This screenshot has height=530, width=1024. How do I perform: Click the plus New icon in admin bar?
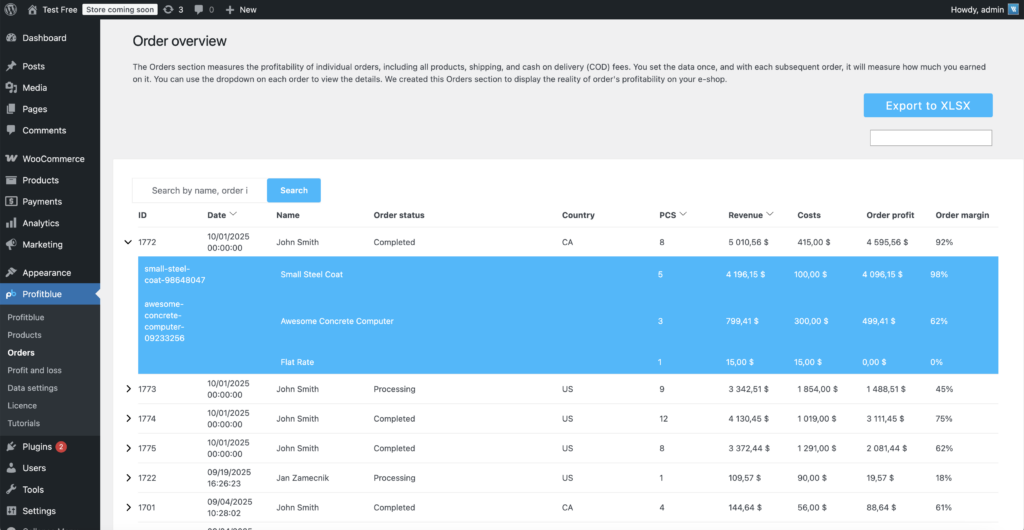tap(230, 9)
